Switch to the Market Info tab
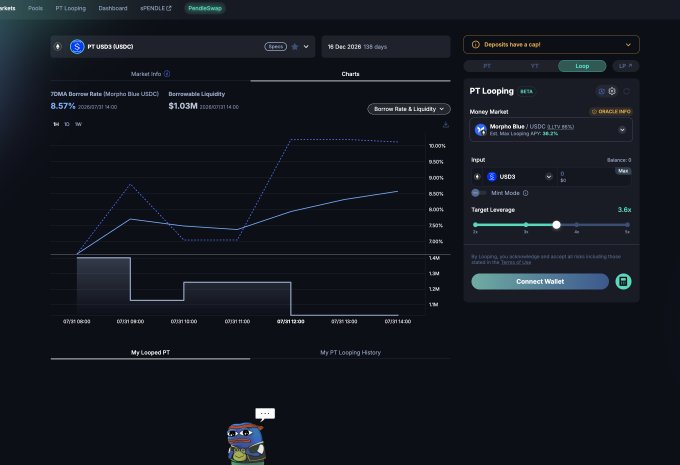 coord(150,74)
